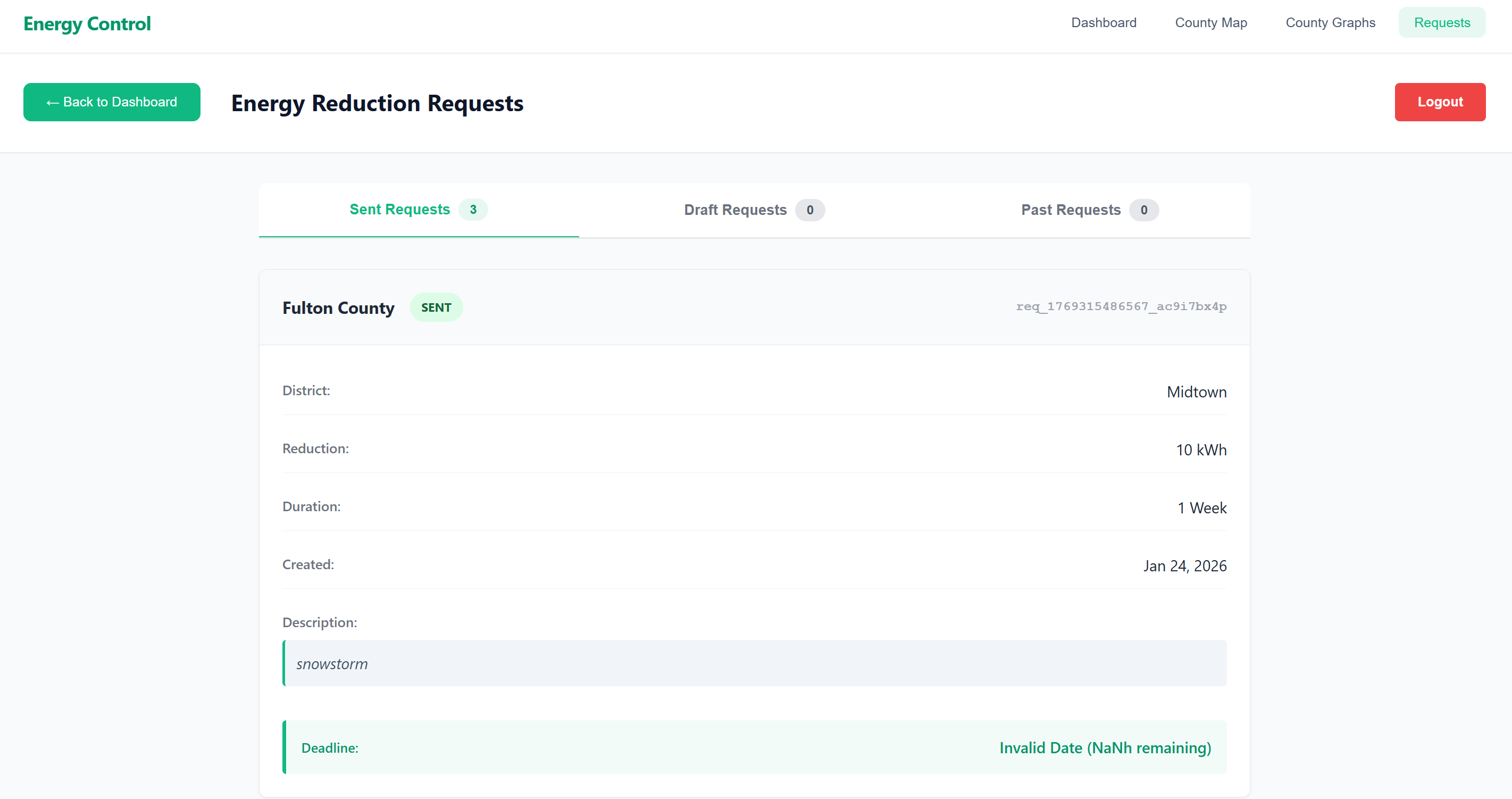
Task: Open County Graphs navigation item
Action: [1330, 23]
